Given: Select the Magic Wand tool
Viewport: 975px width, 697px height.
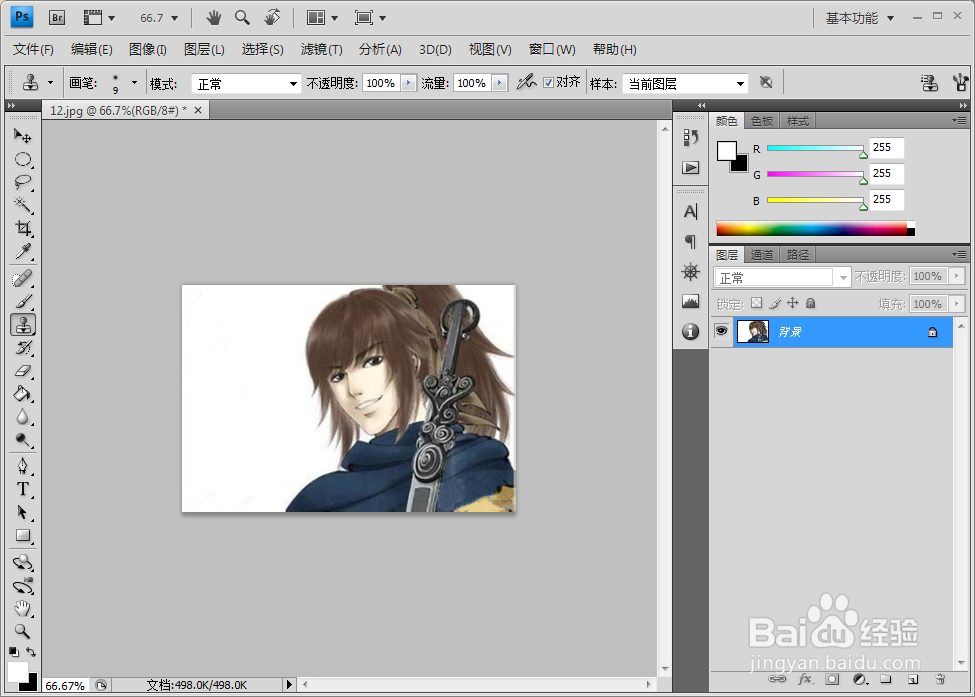Looking at the screenshot, I should pyautogui.click(x=23, y=205).
